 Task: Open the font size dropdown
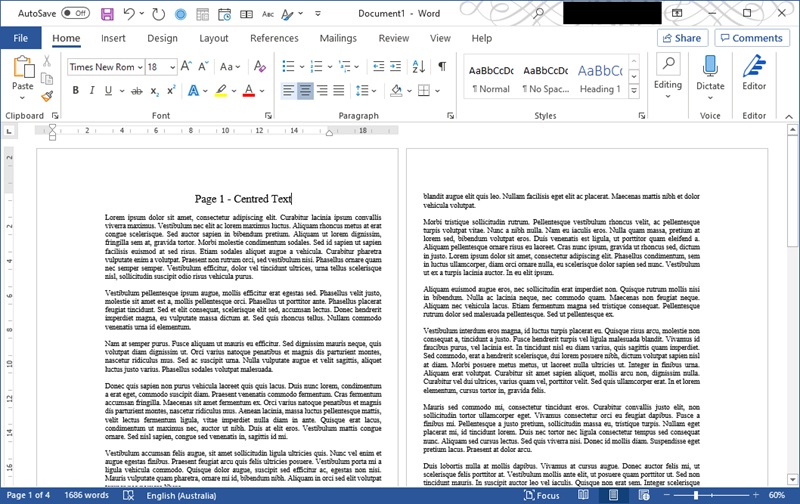pyautogui.click(x=172, y=67)
